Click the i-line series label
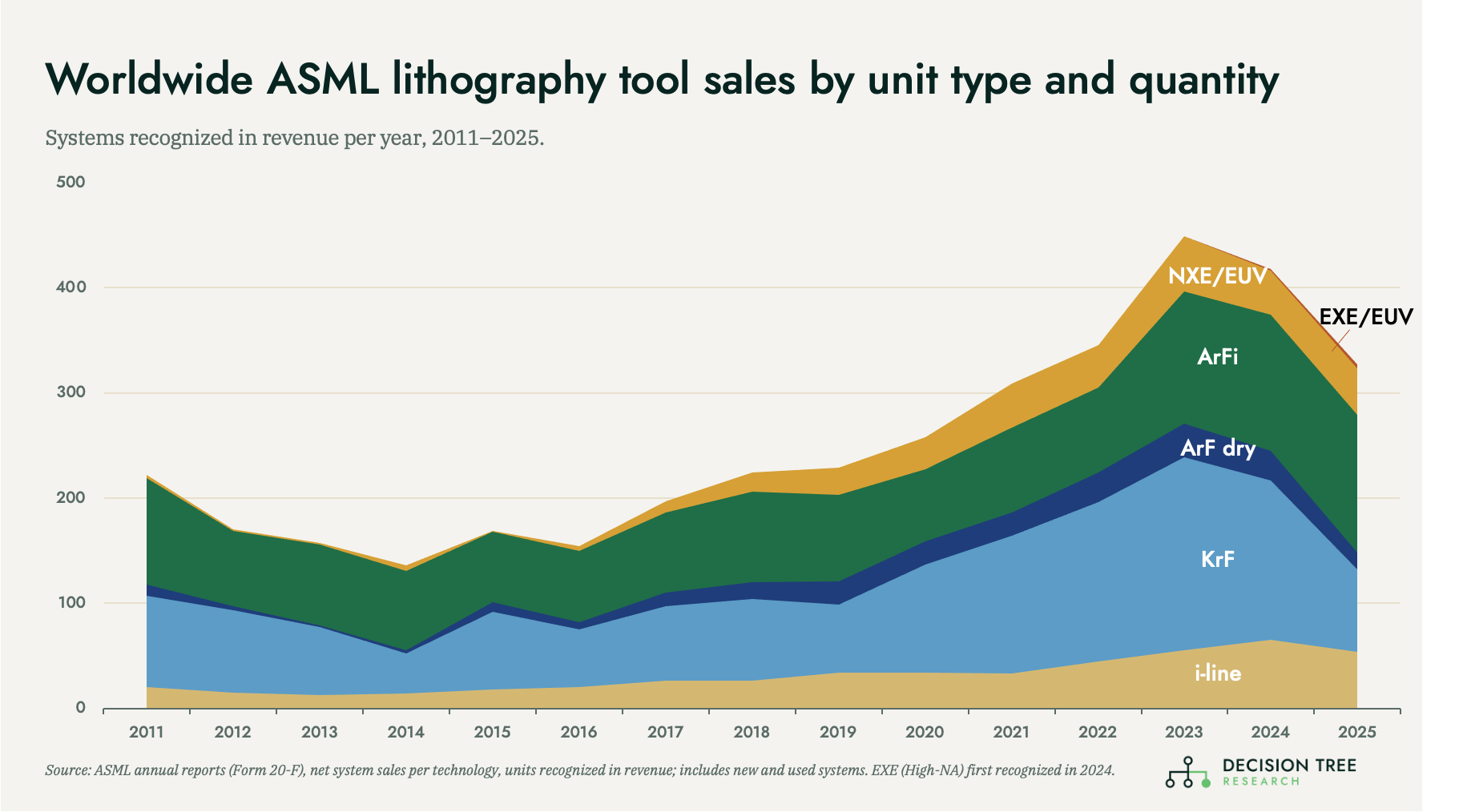 pos(1218,673)
